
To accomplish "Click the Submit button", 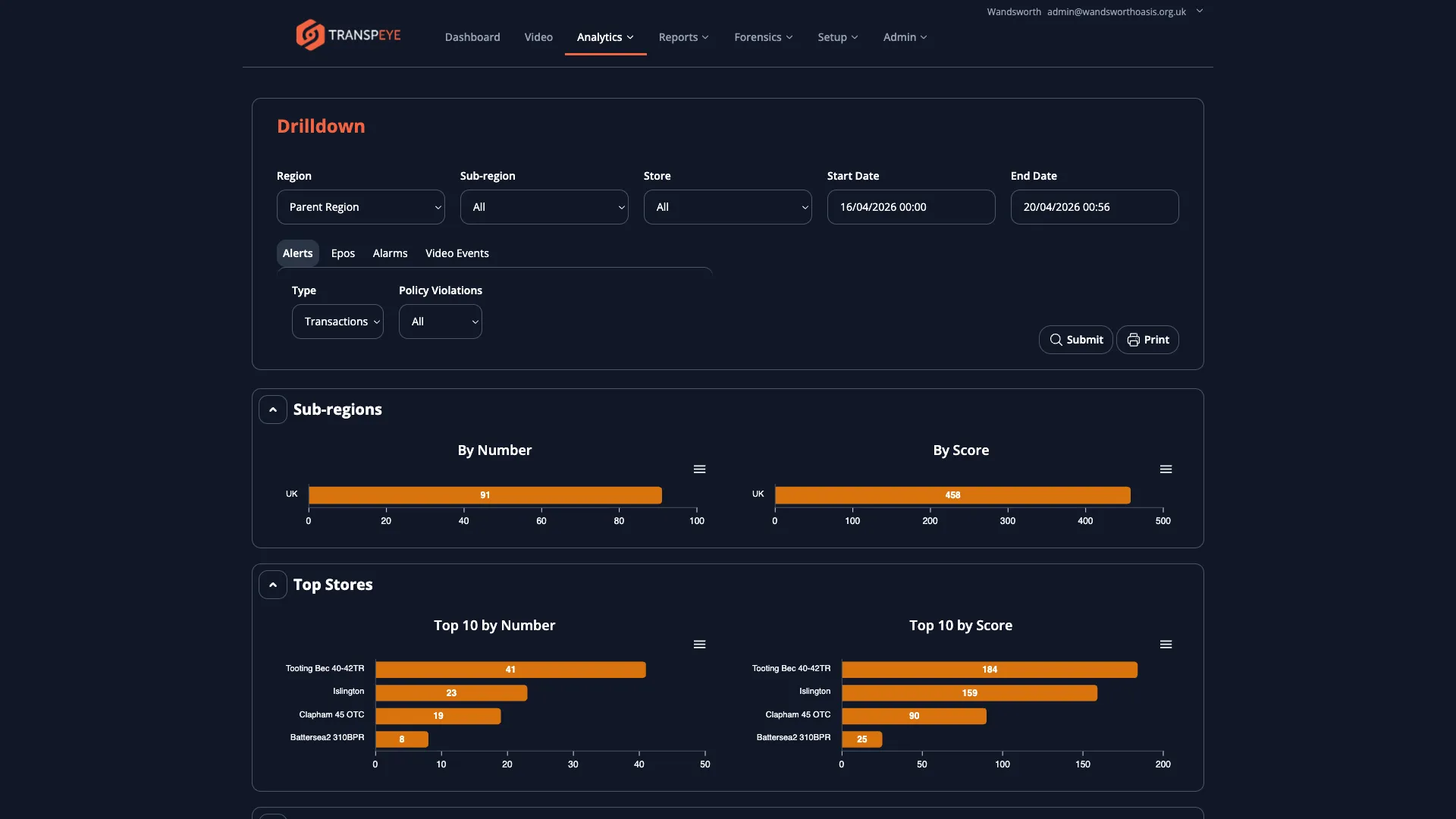I will coord(1076,339).
